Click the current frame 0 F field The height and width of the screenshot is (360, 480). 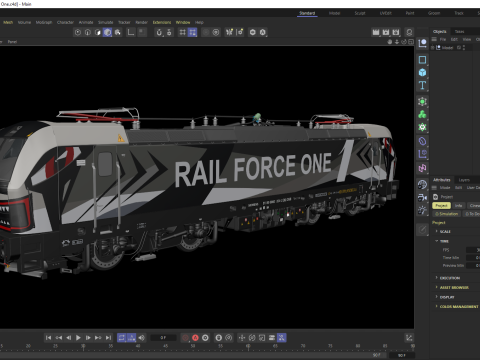pyautogui.click(x=163, y=338)
